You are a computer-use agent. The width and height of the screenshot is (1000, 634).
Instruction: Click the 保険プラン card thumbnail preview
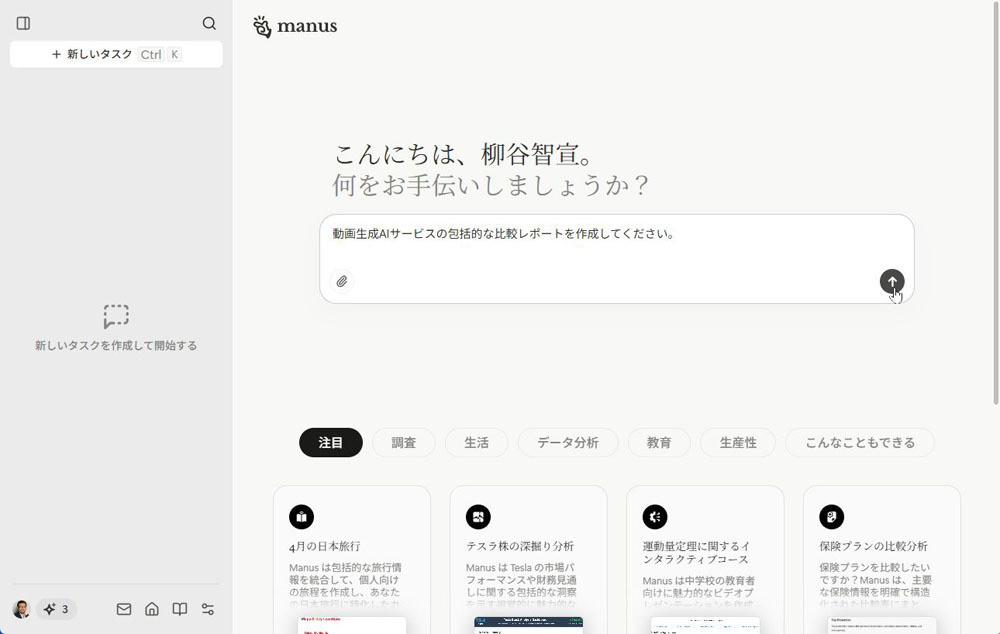coord(882,626)
